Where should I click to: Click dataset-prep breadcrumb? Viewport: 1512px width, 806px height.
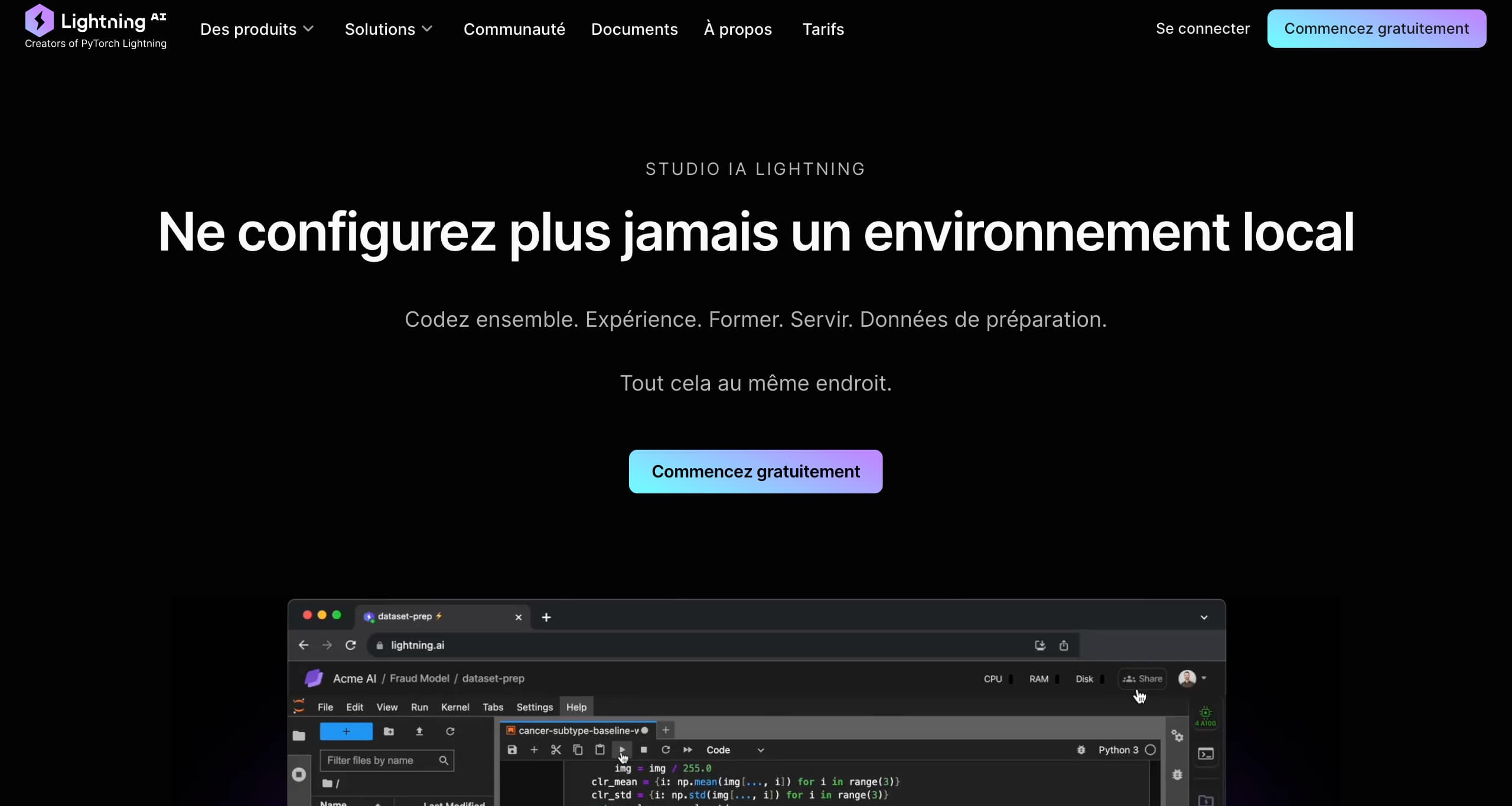coord(493,678)
